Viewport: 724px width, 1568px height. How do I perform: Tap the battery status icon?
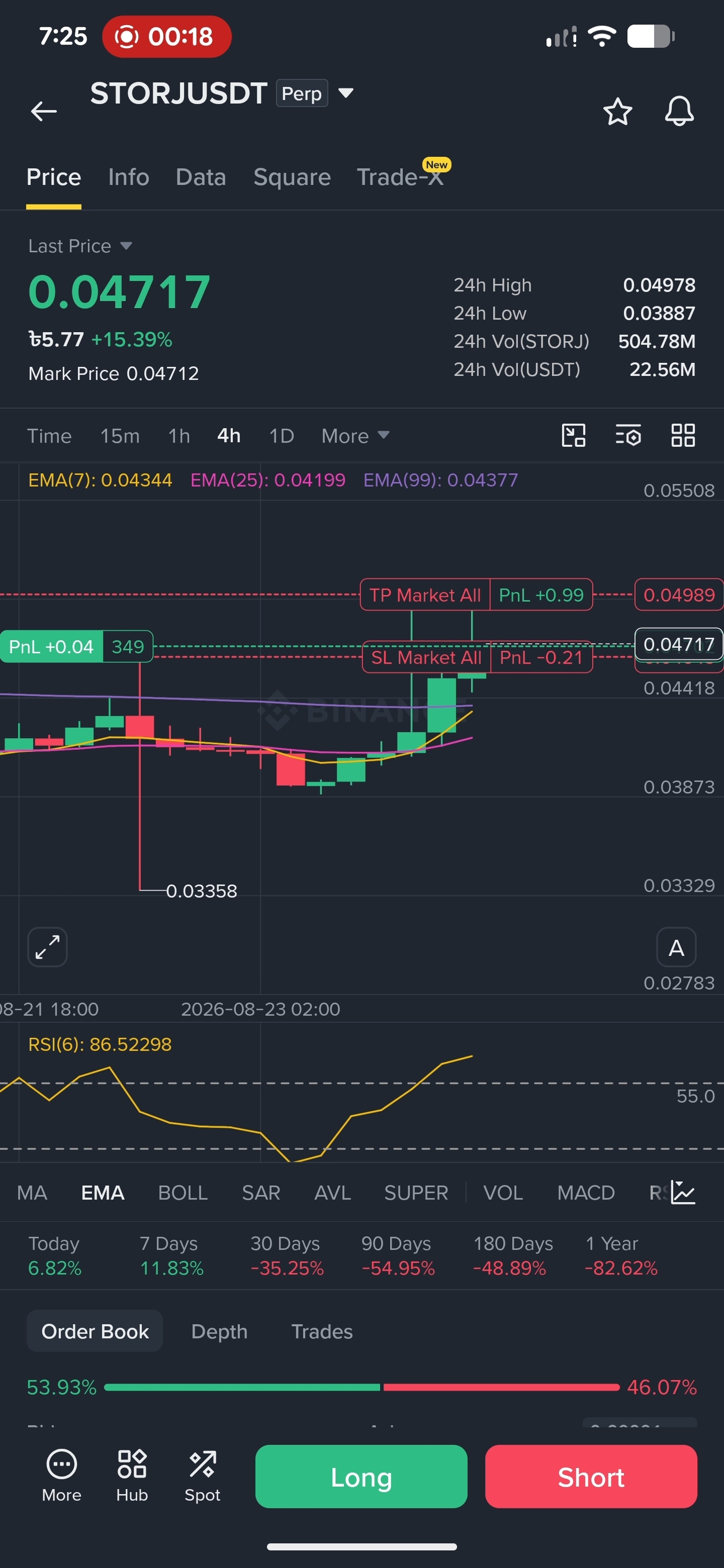pyautogui.click(x=651, y=37)
